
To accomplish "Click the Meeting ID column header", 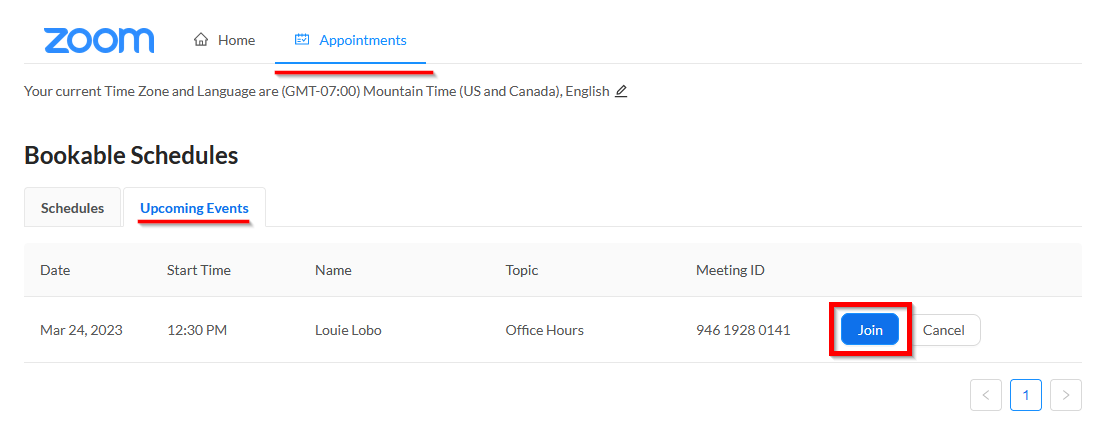I will coord(730,270).
